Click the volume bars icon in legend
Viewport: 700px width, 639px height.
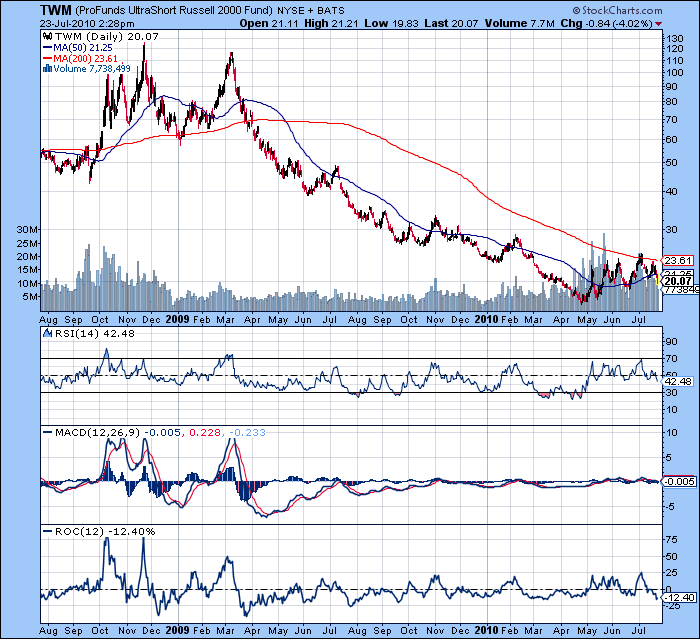click(x=47, y=69)
